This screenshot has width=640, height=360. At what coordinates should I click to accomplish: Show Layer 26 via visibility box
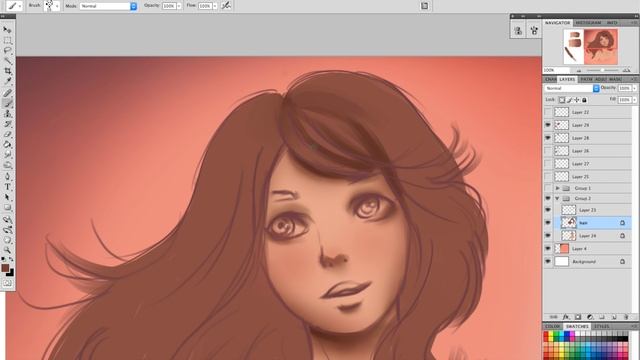pyautogui.click(x=548, y=151)
